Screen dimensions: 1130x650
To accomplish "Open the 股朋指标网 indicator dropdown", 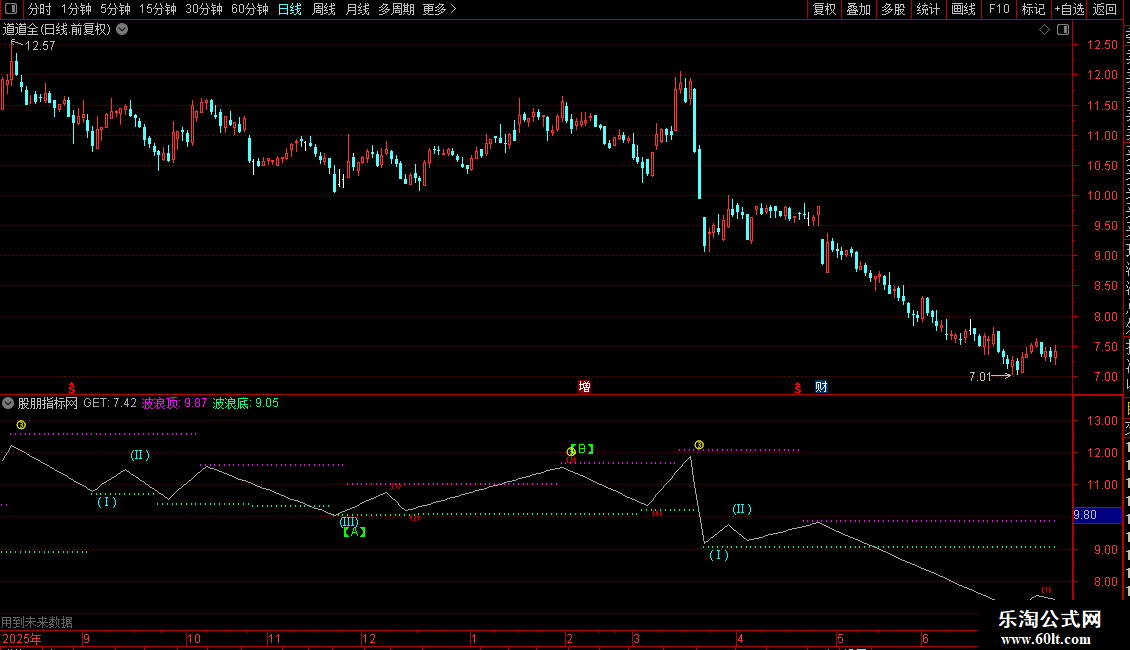I will [8, 403].
